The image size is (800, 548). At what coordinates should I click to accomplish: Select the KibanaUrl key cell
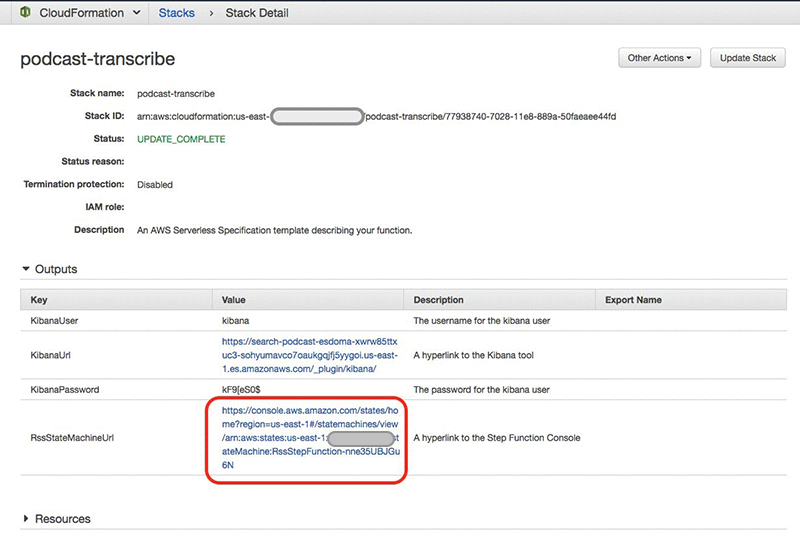tap(51, 355)
